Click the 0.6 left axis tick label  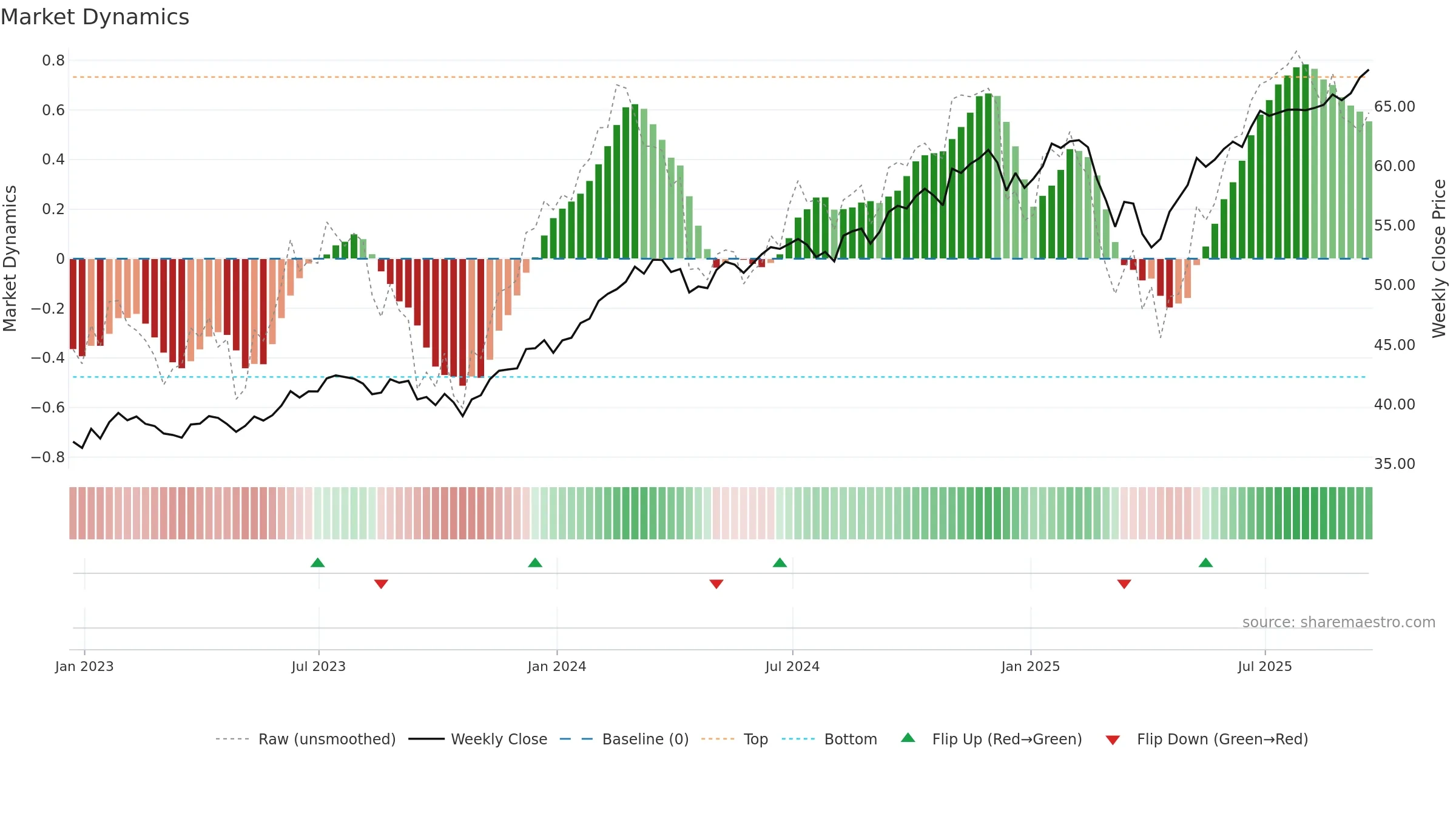53,110
